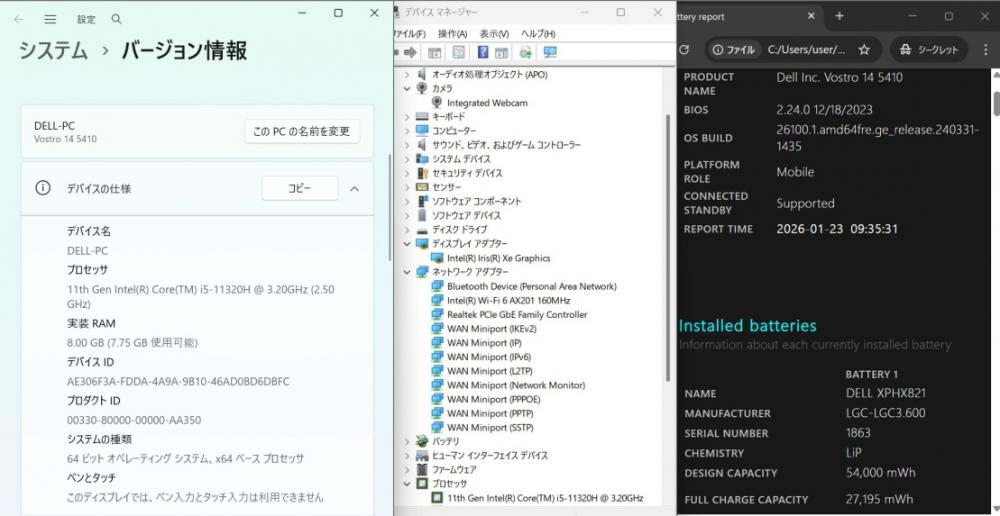This screenshot has width=1000, height=516.
Task: Close the Battery report browser tab
Action: coord(811,16)
